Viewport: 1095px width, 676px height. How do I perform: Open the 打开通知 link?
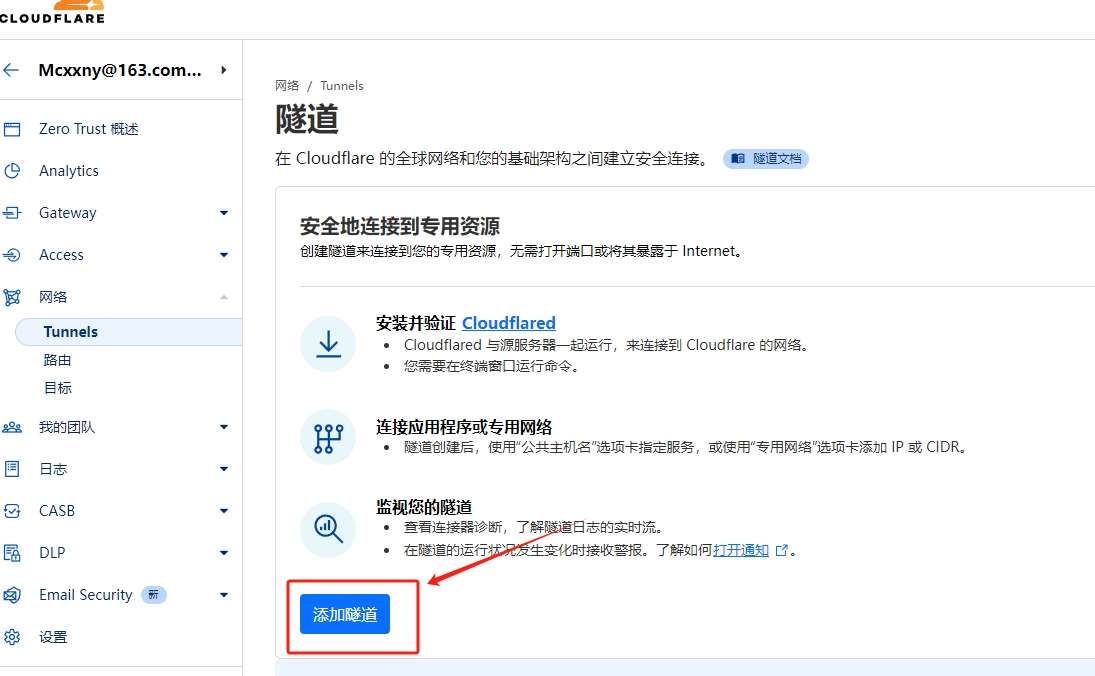(x=741, y=550)
